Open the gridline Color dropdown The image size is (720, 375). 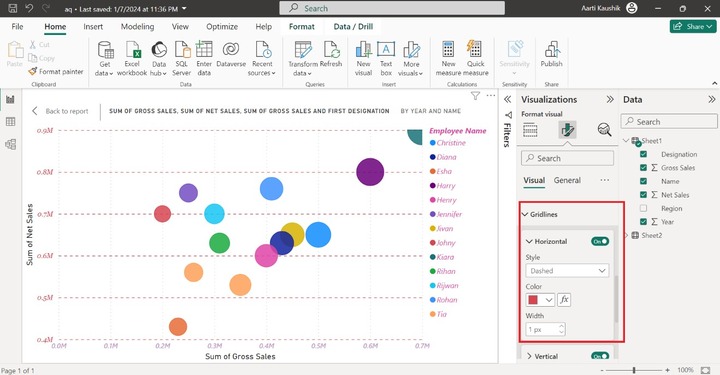pos(540,300)
